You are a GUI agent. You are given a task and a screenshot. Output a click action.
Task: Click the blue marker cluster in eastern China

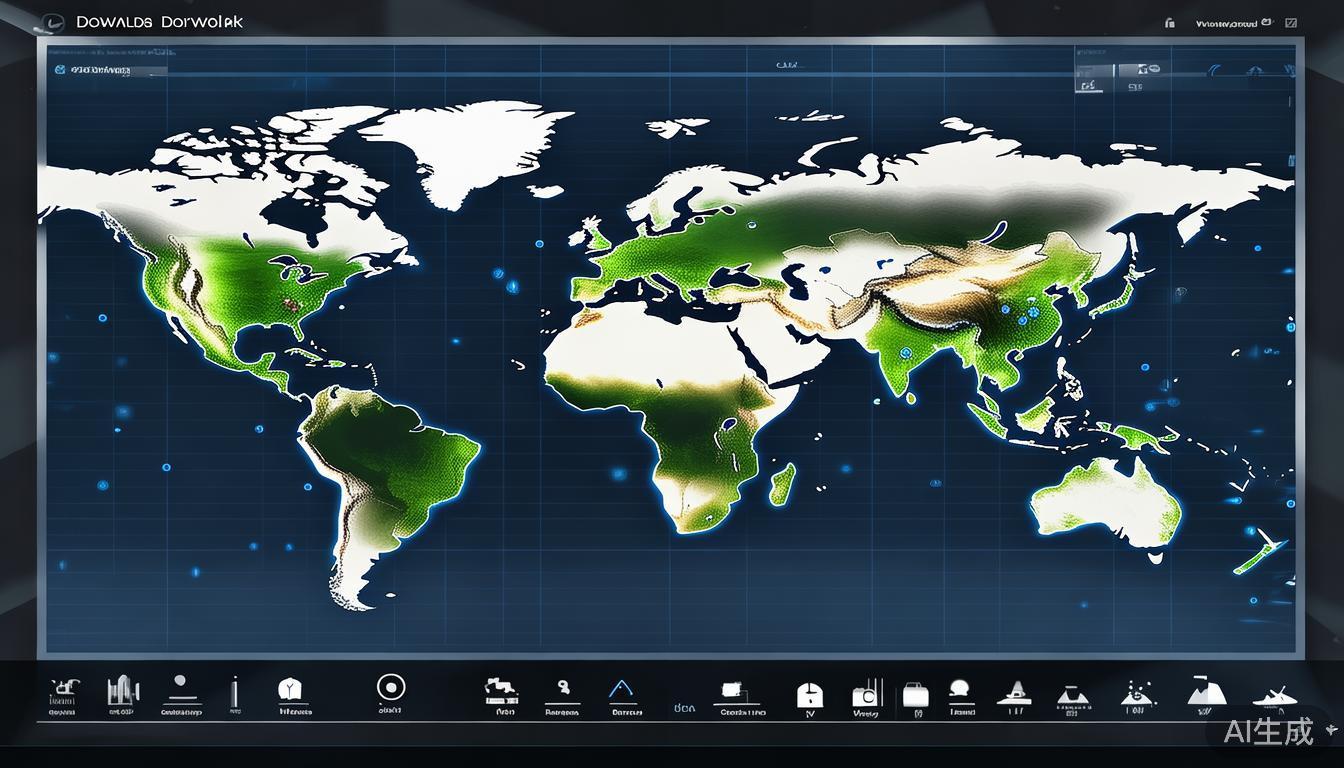pyautogui.click(x=1026, y=315)
